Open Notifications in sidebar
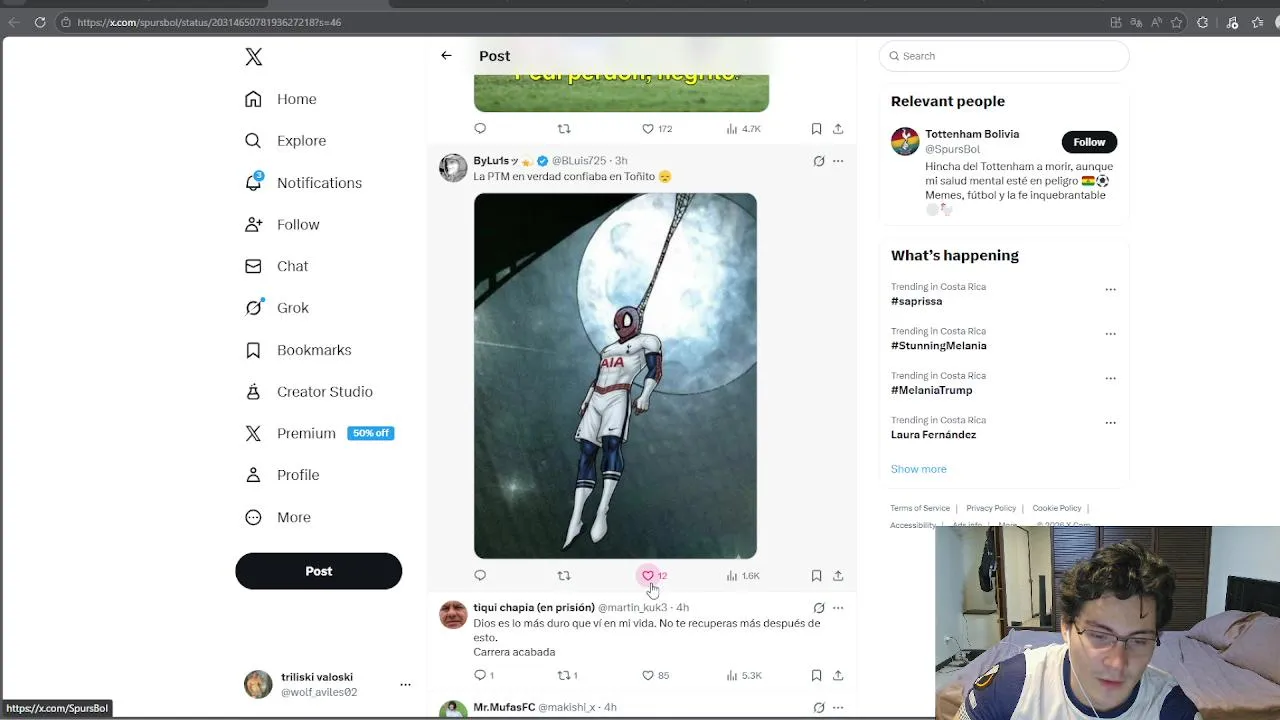This screenshot has width=1280, height=720. click(304, 183)
